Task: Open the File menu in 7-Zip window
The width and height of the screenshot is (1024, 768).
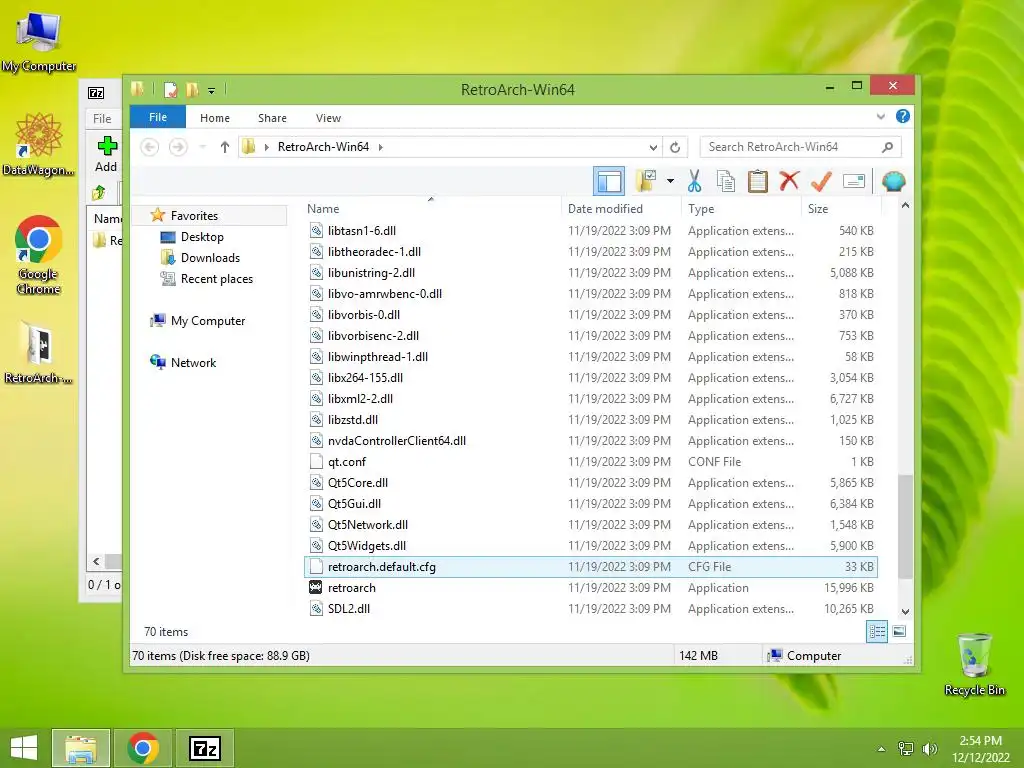Action: (x=102, y=118)
